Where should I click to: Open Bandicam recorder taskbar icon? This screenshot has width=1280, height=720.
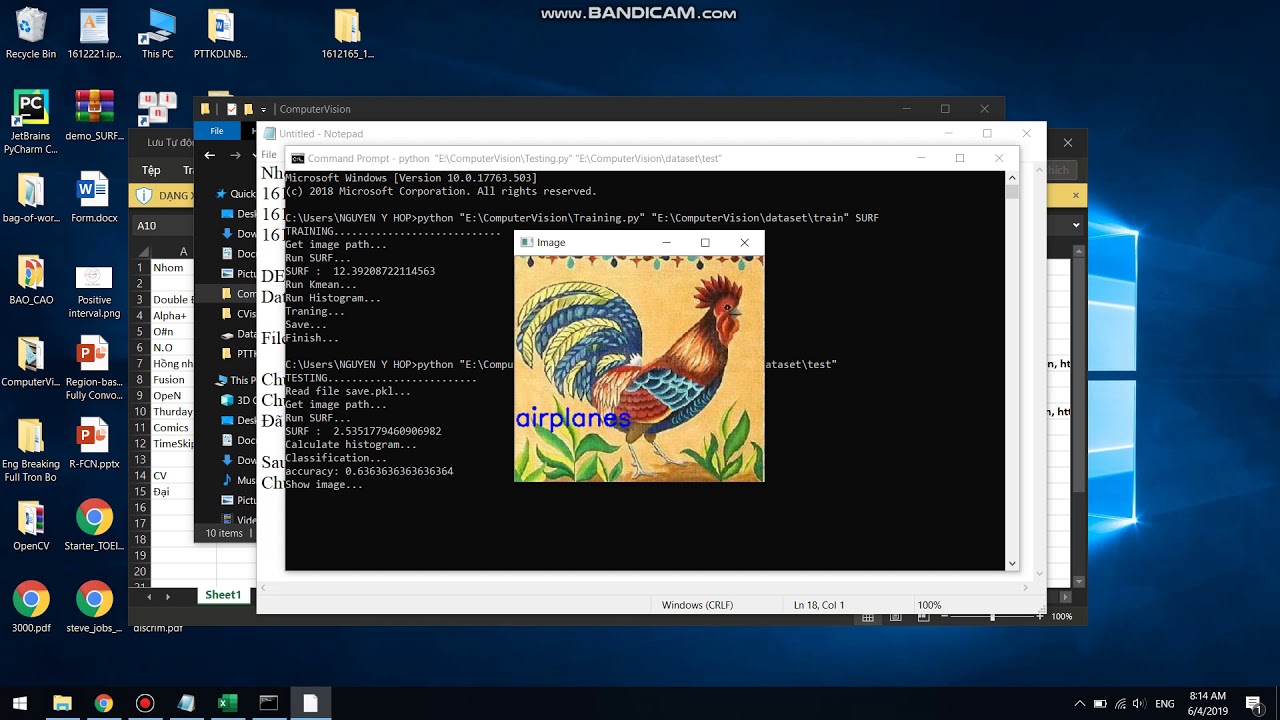click(x=145, y=703)
